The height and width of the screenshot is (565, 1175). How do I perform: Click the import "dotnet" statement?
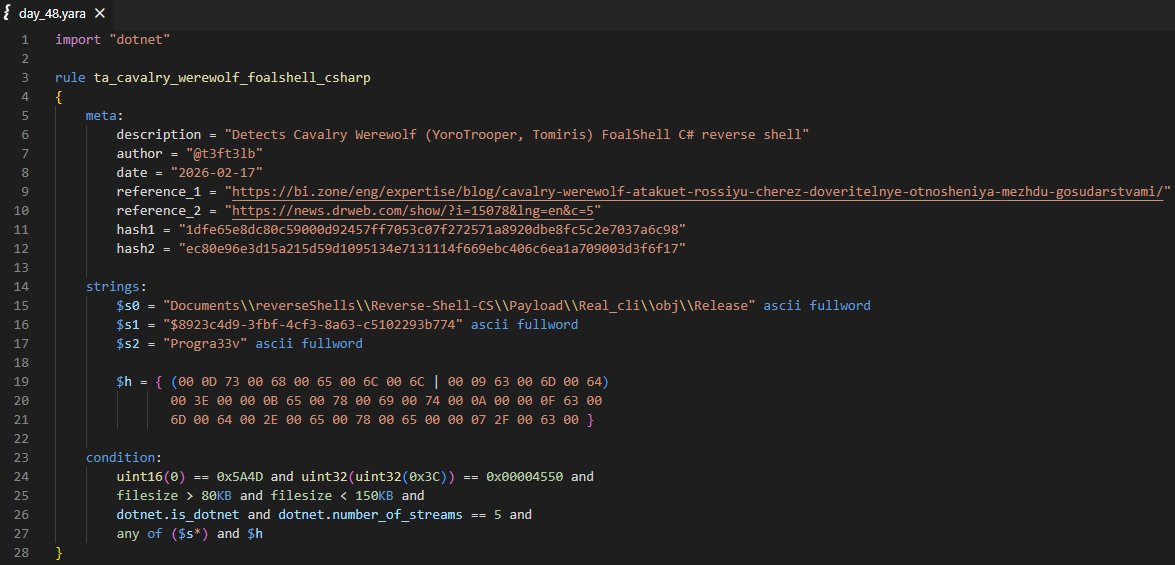coord(113,39)
